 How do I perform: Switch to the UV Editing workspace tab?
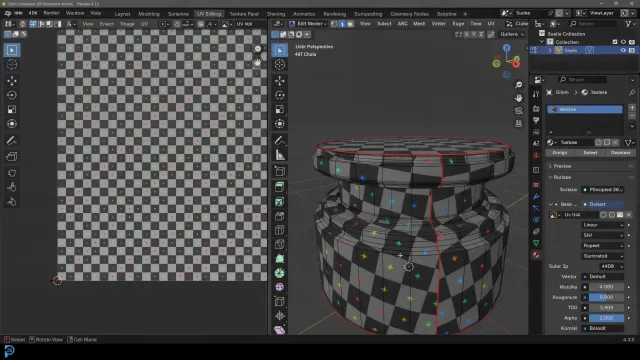coord(209,14)
